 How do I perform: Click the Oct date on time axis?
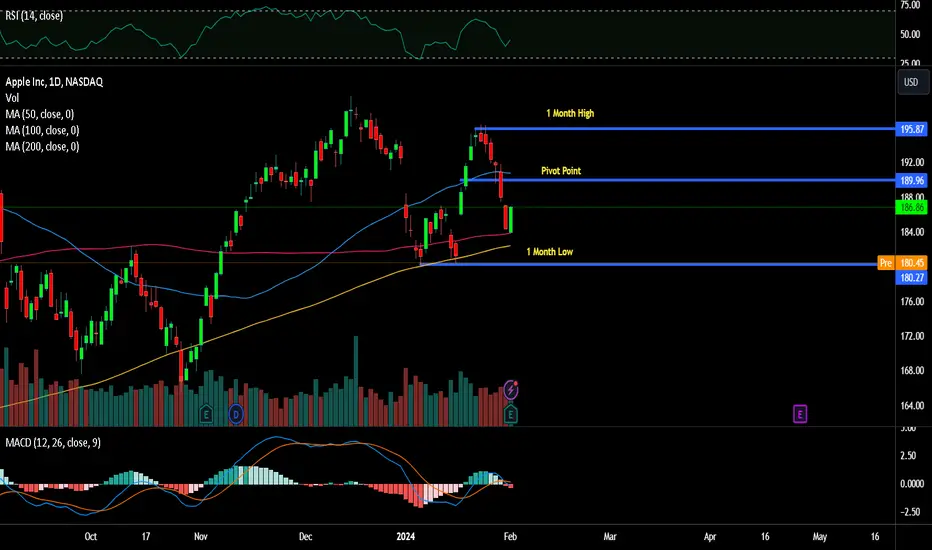point(91,537)
